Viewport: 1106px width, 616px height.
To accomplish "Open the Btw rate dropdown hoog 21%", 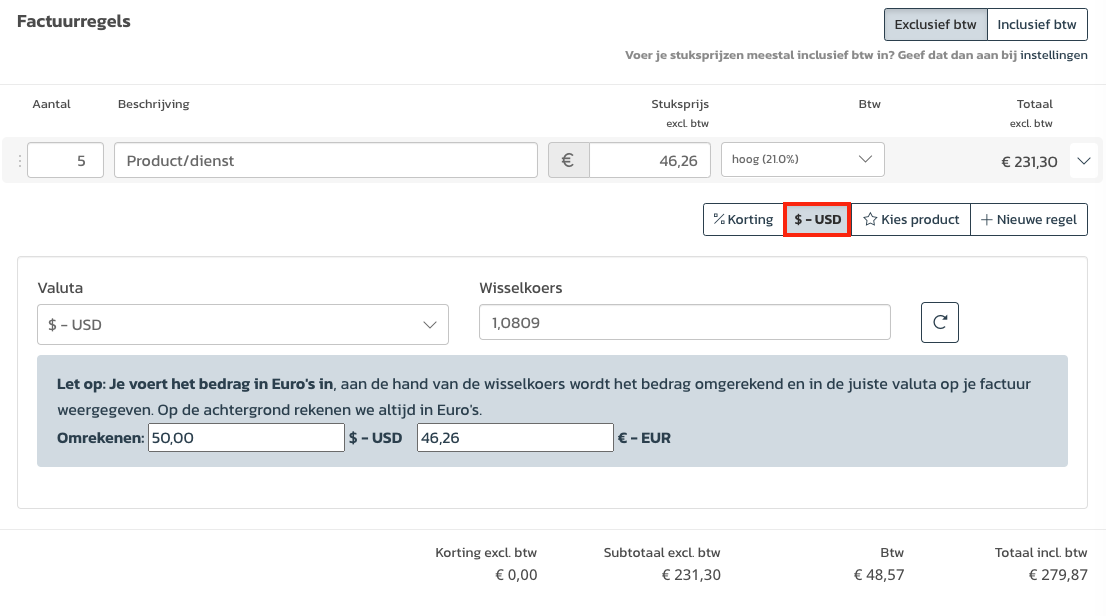I will [802, 159].
